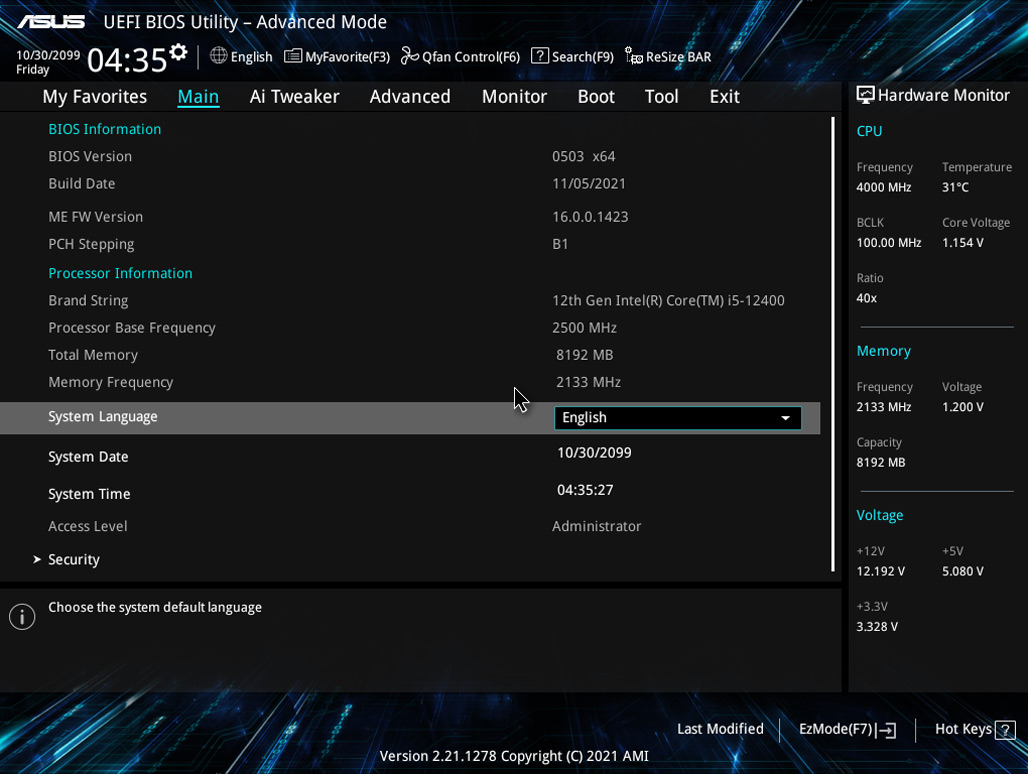1028x774 pixels.
Task: Click the +5V 5.080 V reading
Action: 962,571
